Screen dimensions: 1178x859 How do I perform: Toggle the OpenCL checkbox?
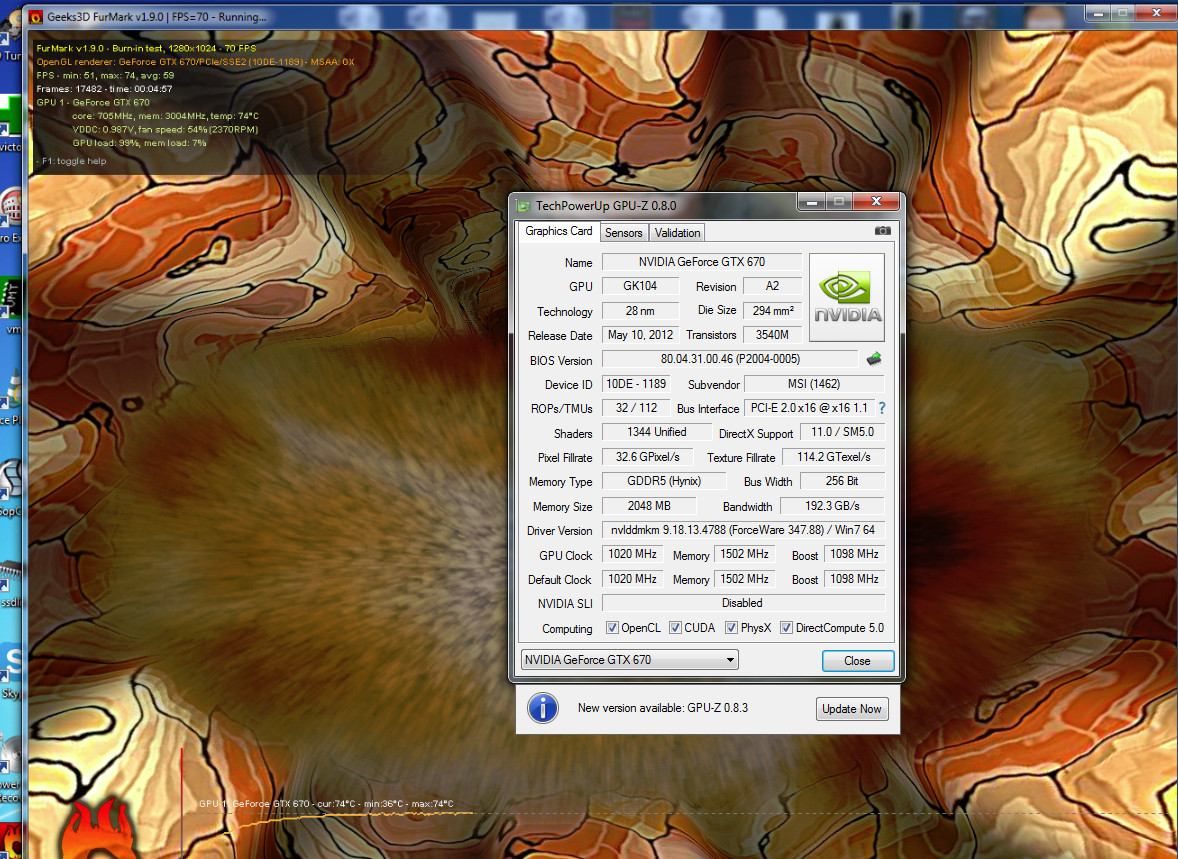612,628
